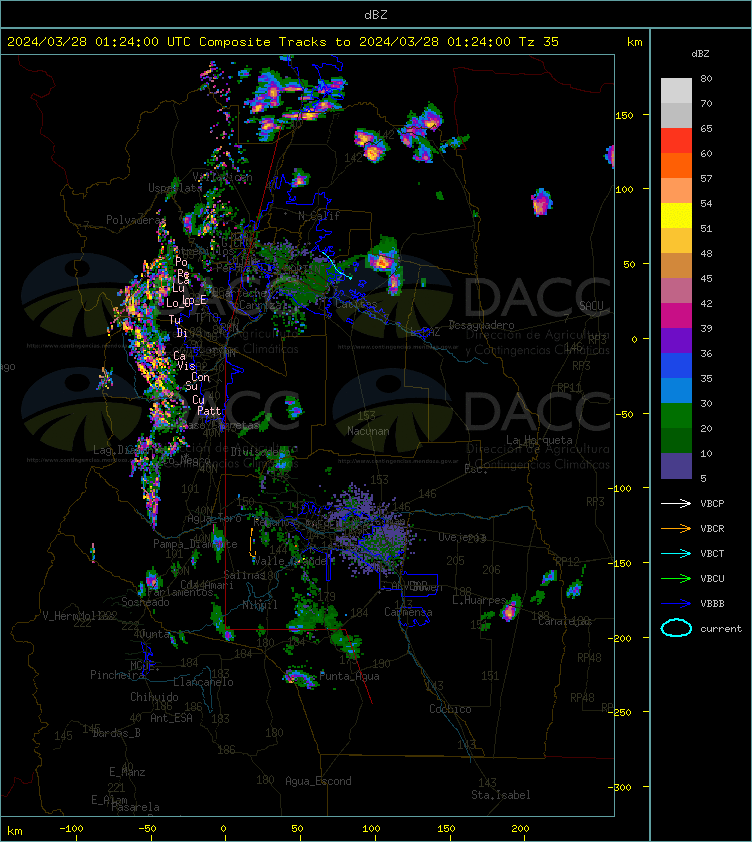Viewport: 752px width, 842px height.
Task: Click the 'Punta_Agua' map label
Action: (349, 676)
